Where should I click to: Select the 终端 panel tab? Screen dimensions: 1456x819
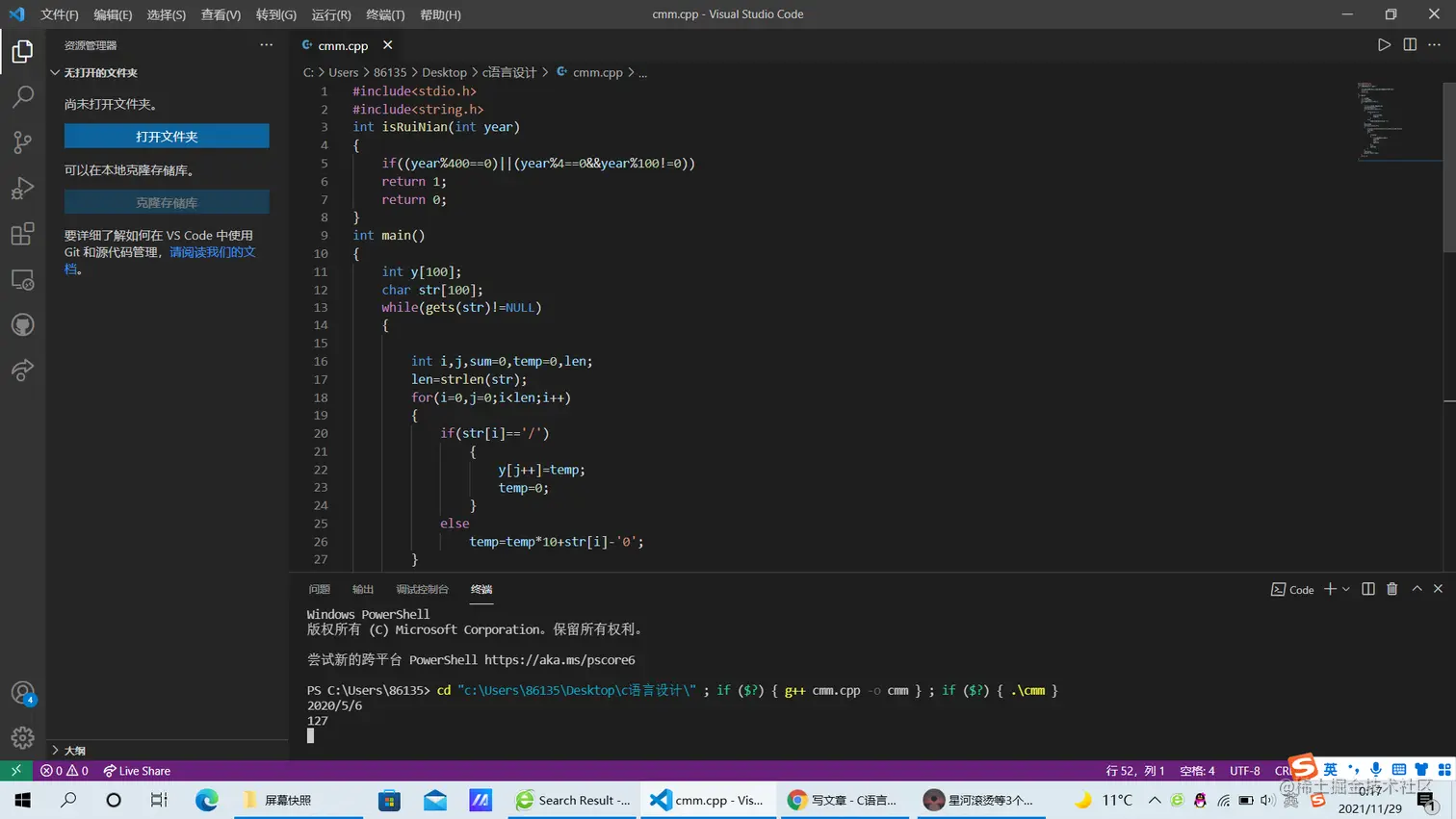pos(481,589)
